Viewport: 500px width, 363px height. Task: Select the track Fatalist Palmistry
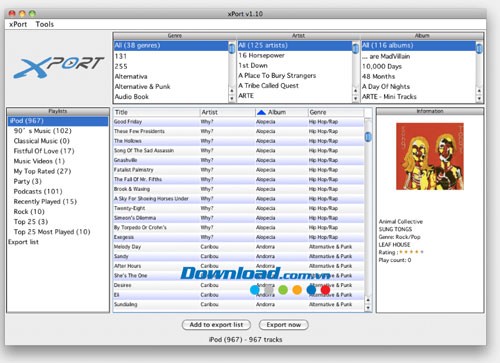239,170
